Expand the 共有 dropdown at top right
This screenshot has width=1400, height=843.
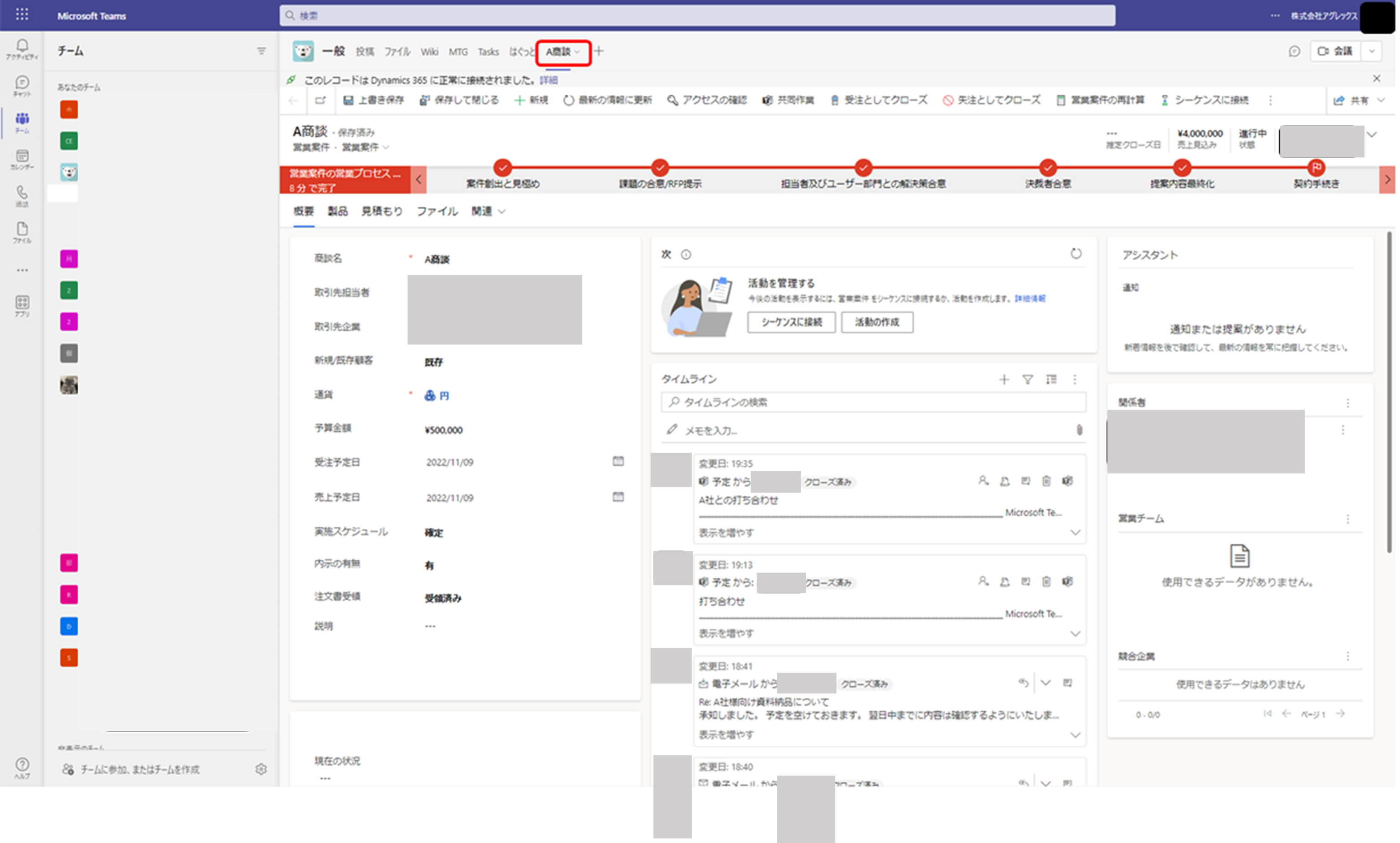point(1382,100)
